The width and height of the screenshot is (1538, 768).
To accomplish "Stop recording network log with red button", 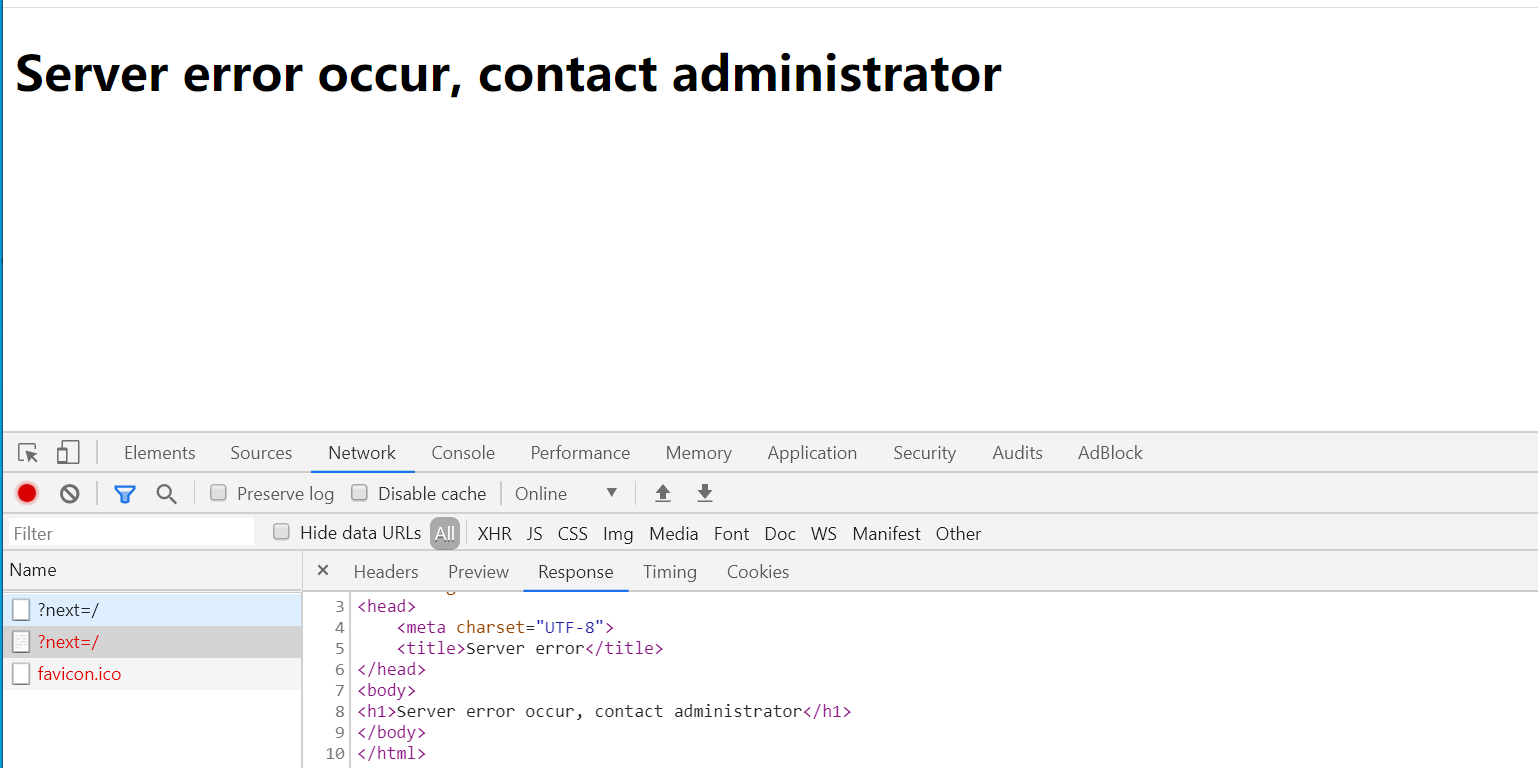I will click(x=27, y=493).
